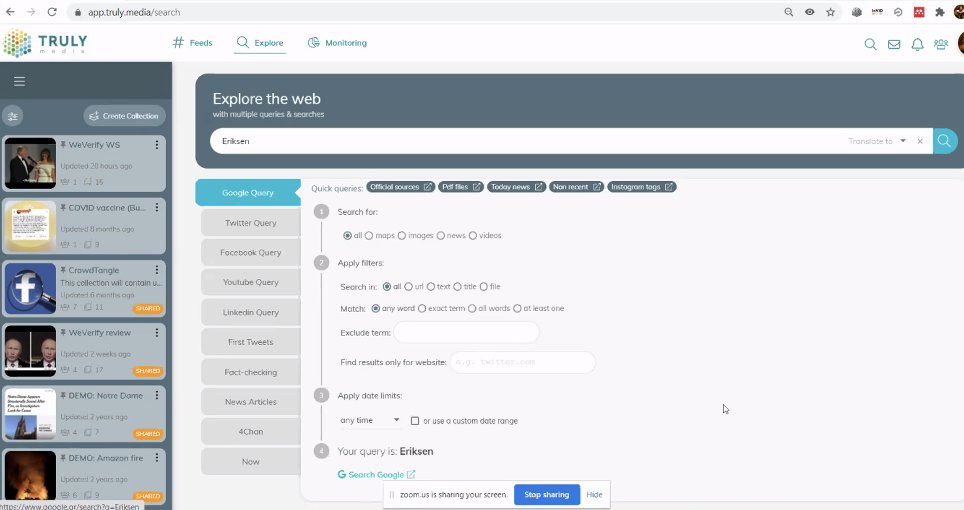Click the browser address bar URL

click(134, 12)
